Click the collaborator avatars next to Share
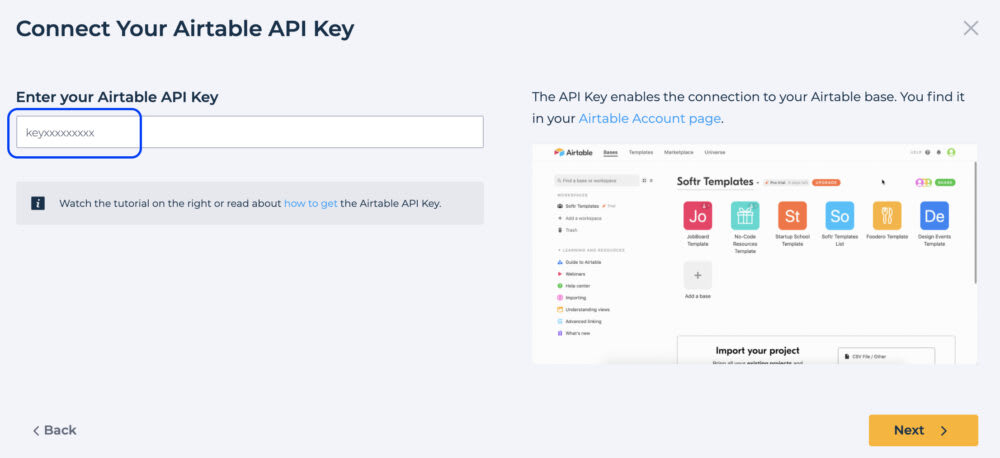Screen dimensions: 1000x458 [923, 182]
